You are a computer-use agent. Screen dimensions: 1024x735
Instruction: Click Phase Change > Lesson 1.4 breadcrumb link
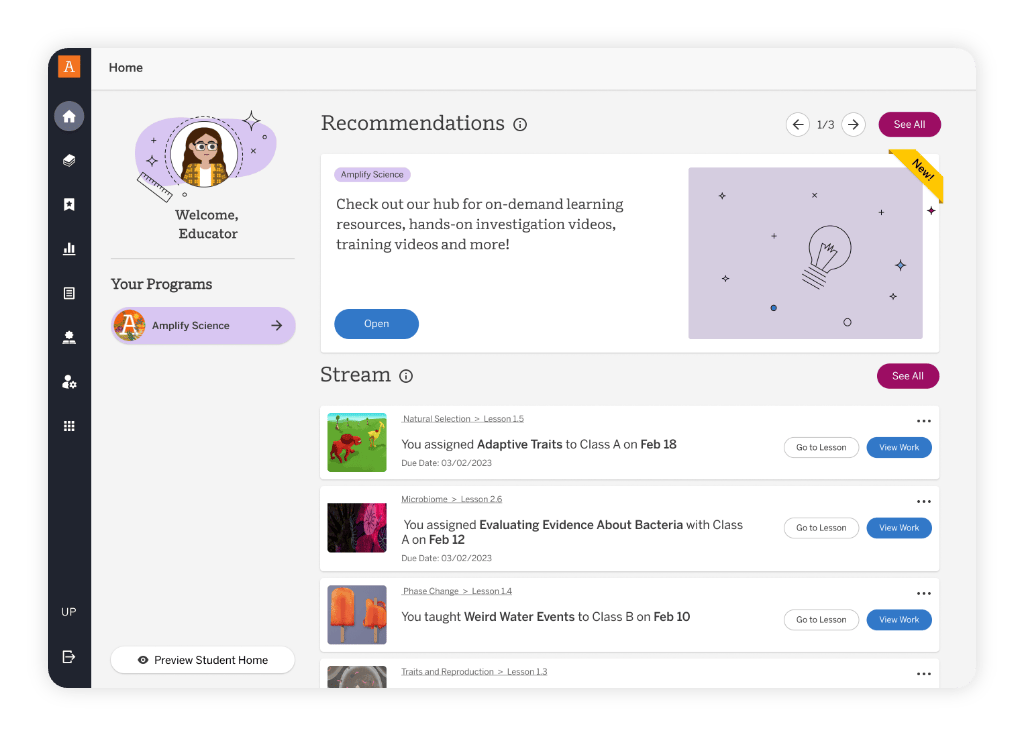457,592
